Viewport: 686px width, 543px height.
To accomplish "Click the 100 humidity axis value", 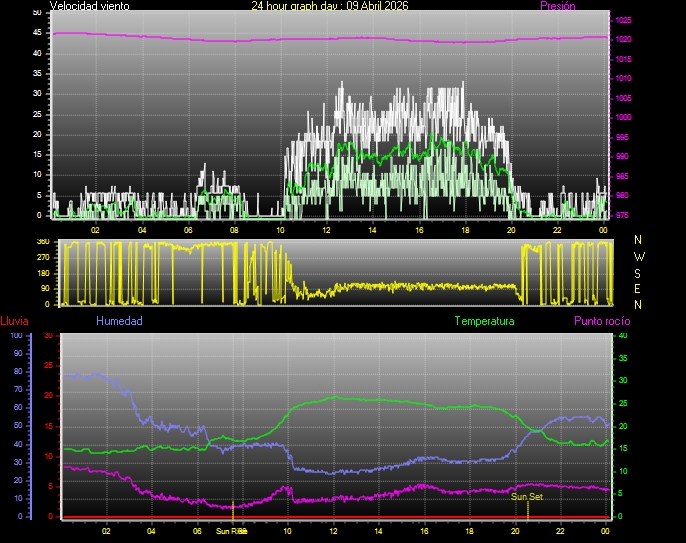I will point(16,336).
